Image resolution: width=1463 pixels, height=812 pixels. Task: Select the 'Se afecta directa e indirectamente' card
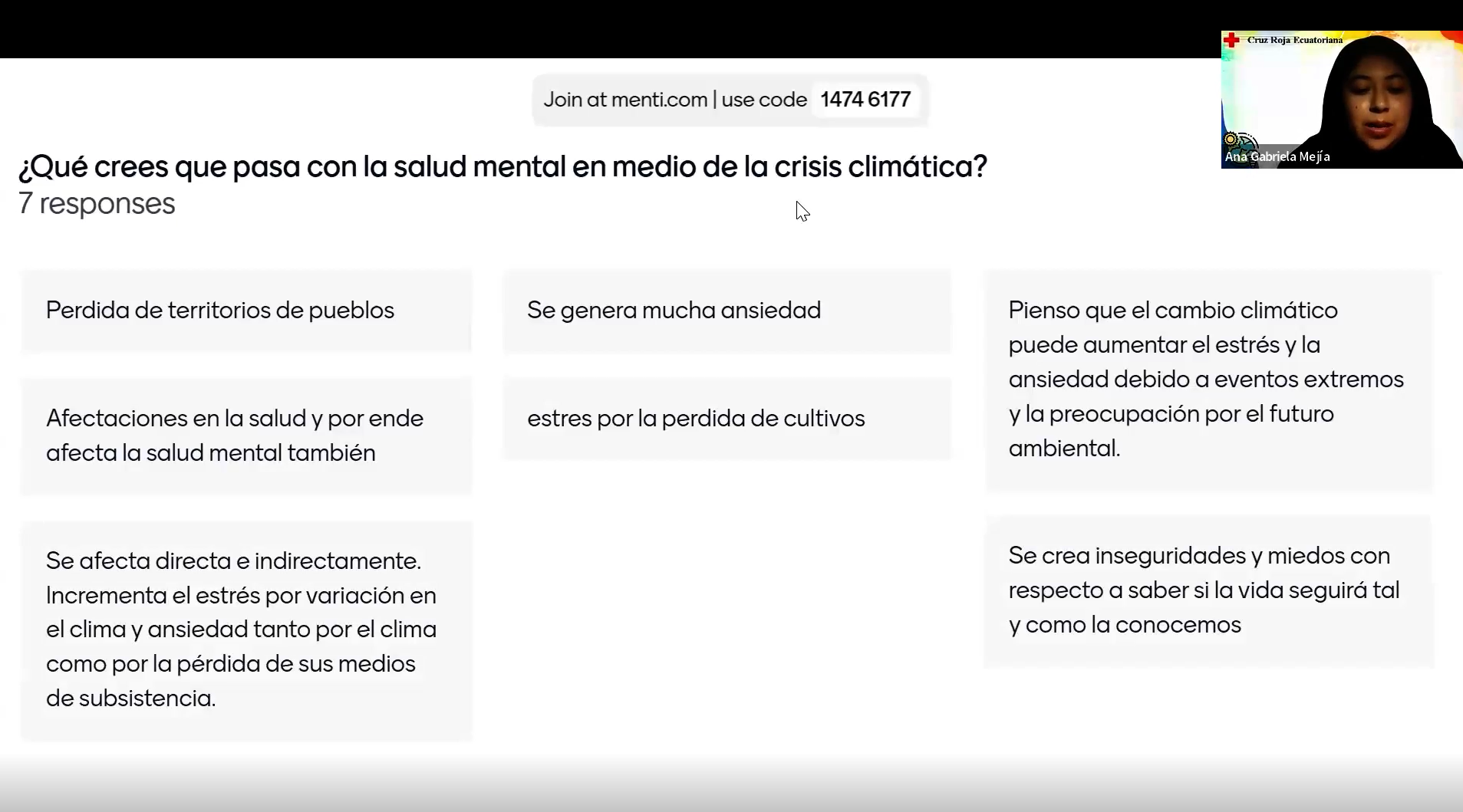click(246, 630)
